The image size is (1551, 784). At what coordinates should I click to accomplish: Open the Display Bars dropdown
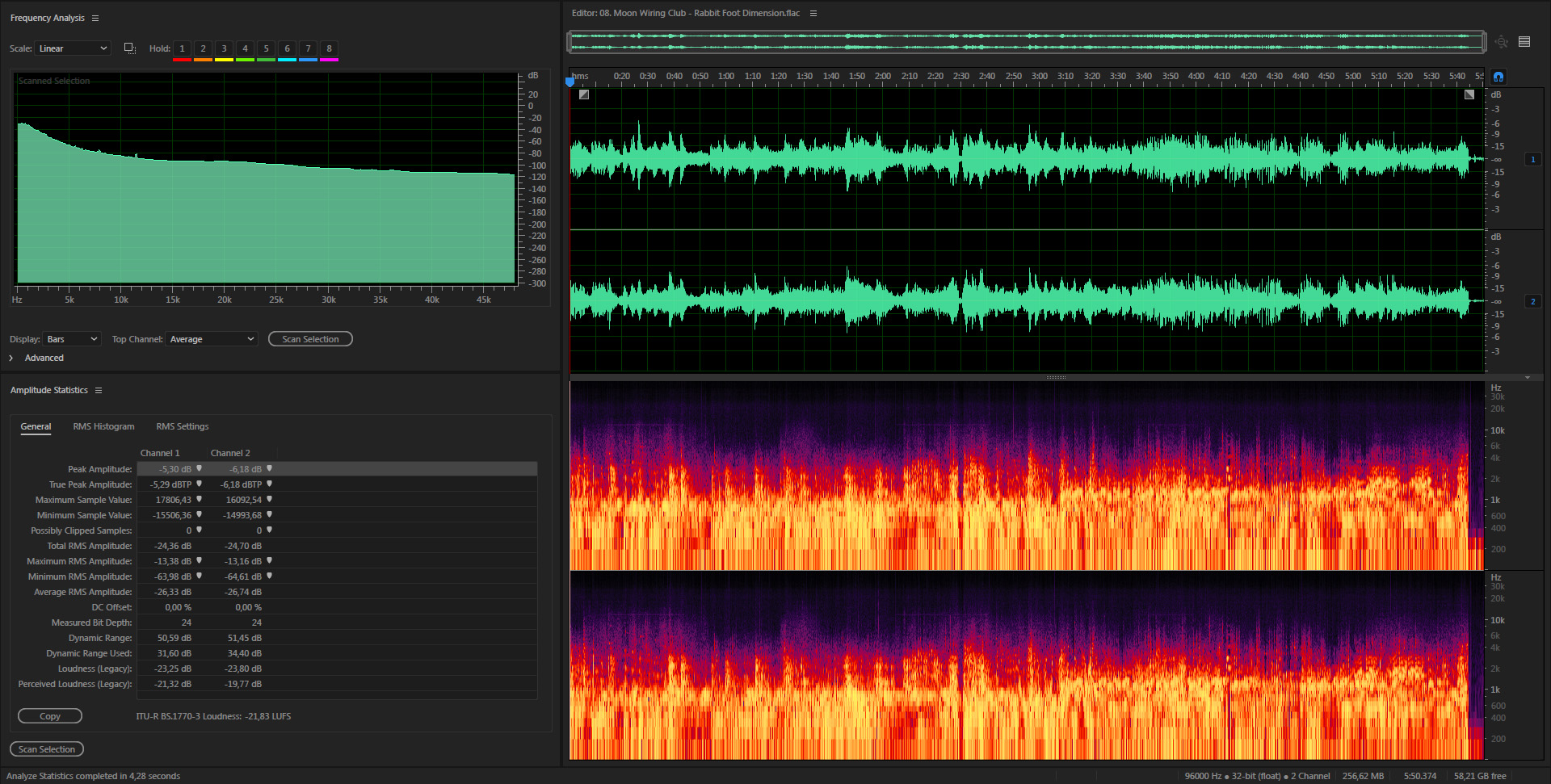coord(72,339)
